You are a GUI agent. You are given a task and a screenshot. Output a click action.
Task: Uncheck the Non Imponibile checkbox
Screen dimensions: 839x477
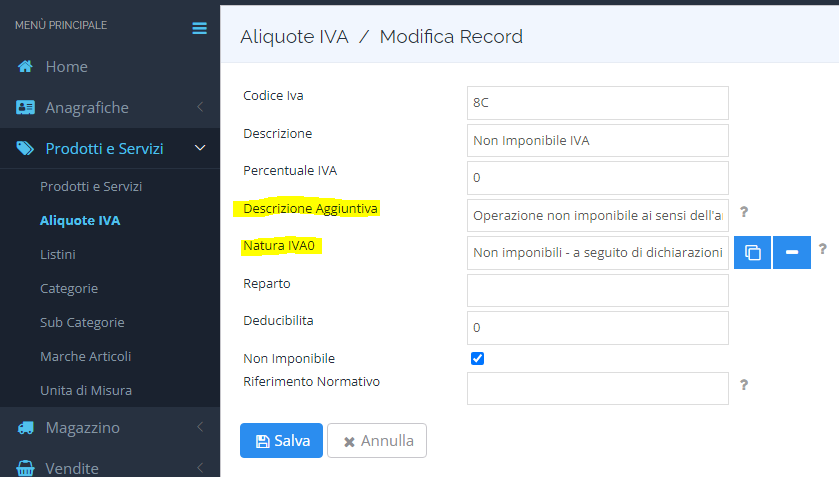click(x=477, y=358)
